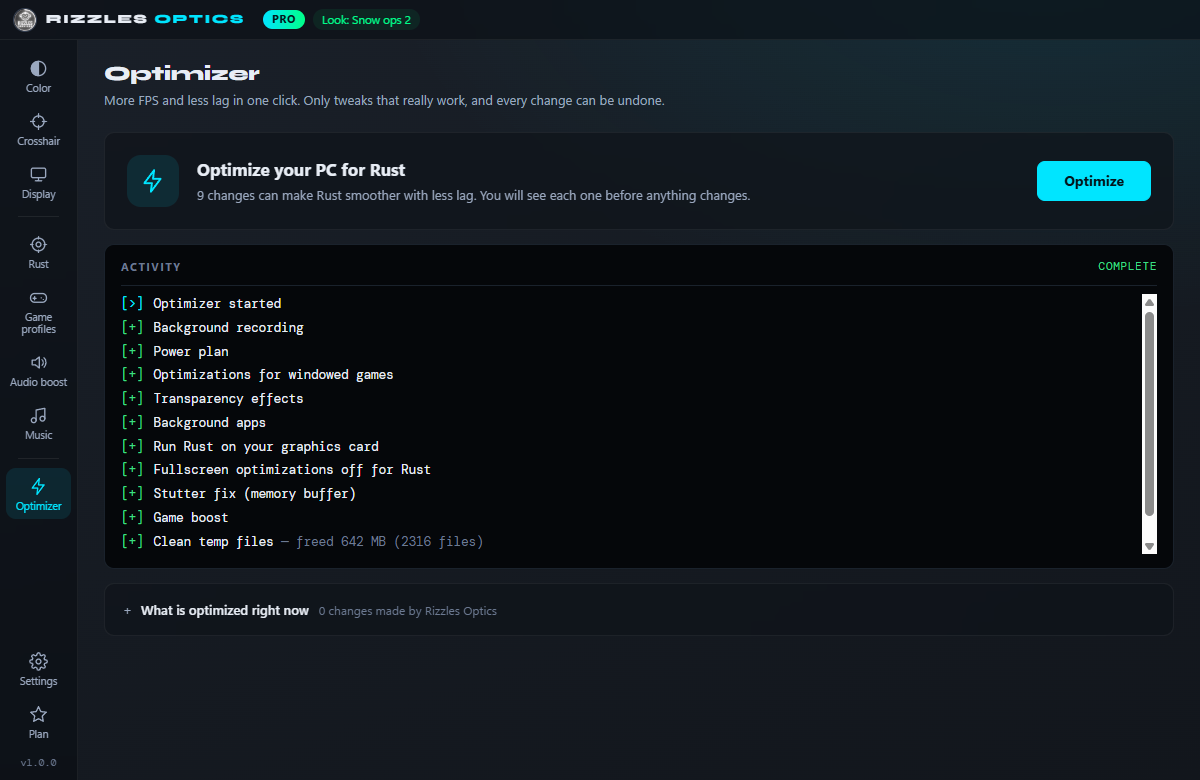Click the Optimizer page heading
Image resolution: width=1200 pixels, height=780 pixels.
[182, 73]
